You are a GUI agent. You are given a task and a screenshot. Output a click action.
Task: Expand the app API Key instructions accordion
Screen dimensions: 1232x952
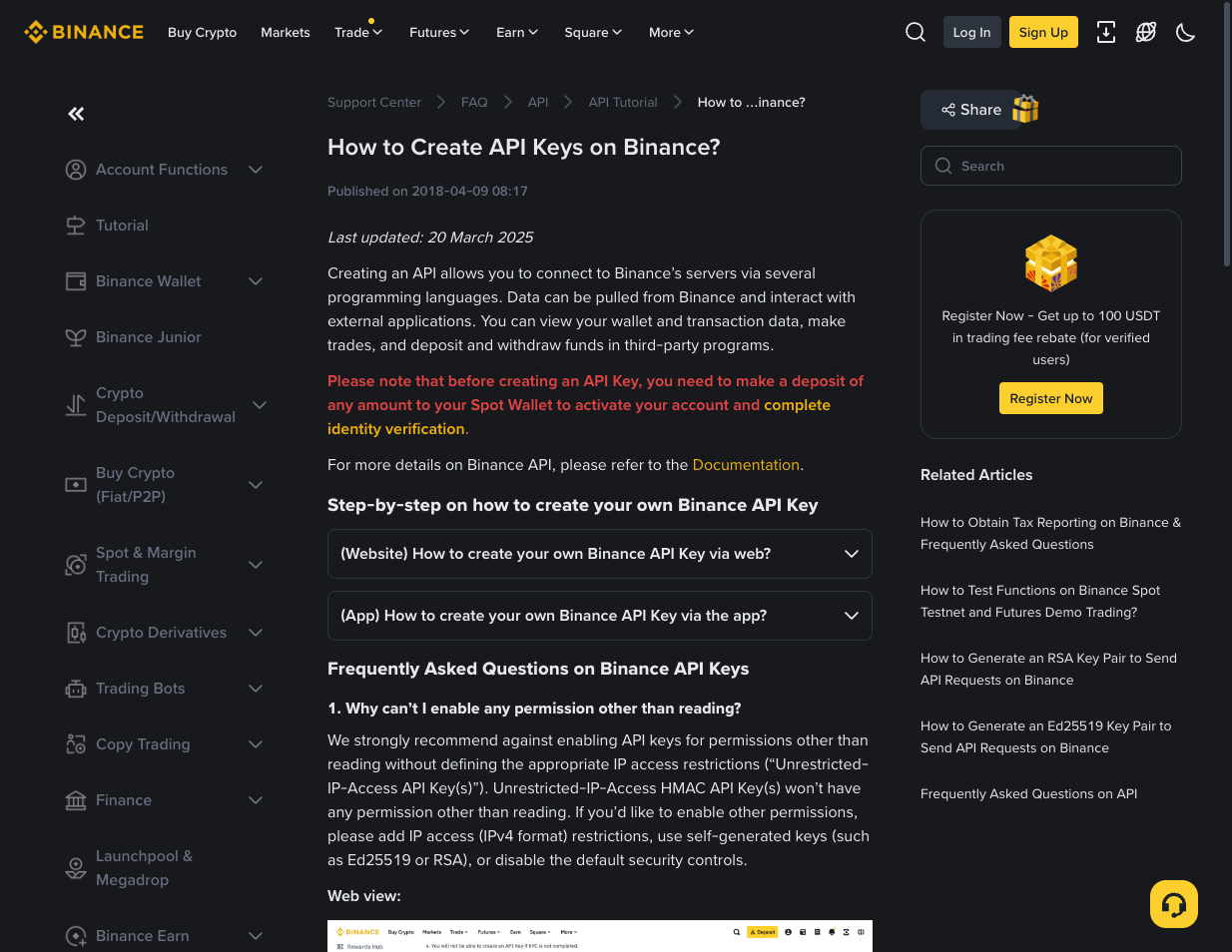(x=599, y=616)
